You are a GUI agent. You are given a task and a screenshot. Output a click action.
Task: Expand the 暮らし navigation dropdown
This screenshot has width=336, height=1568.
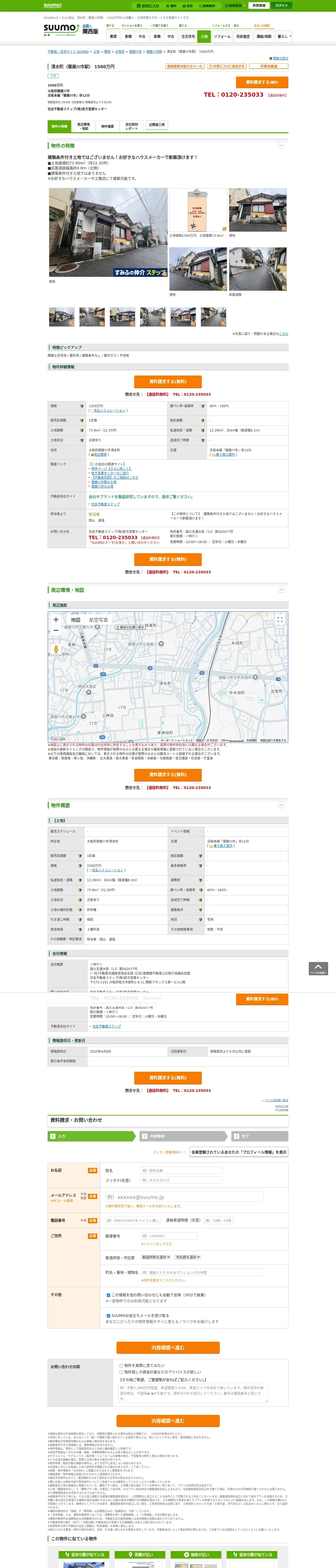[x=284, y=37]
